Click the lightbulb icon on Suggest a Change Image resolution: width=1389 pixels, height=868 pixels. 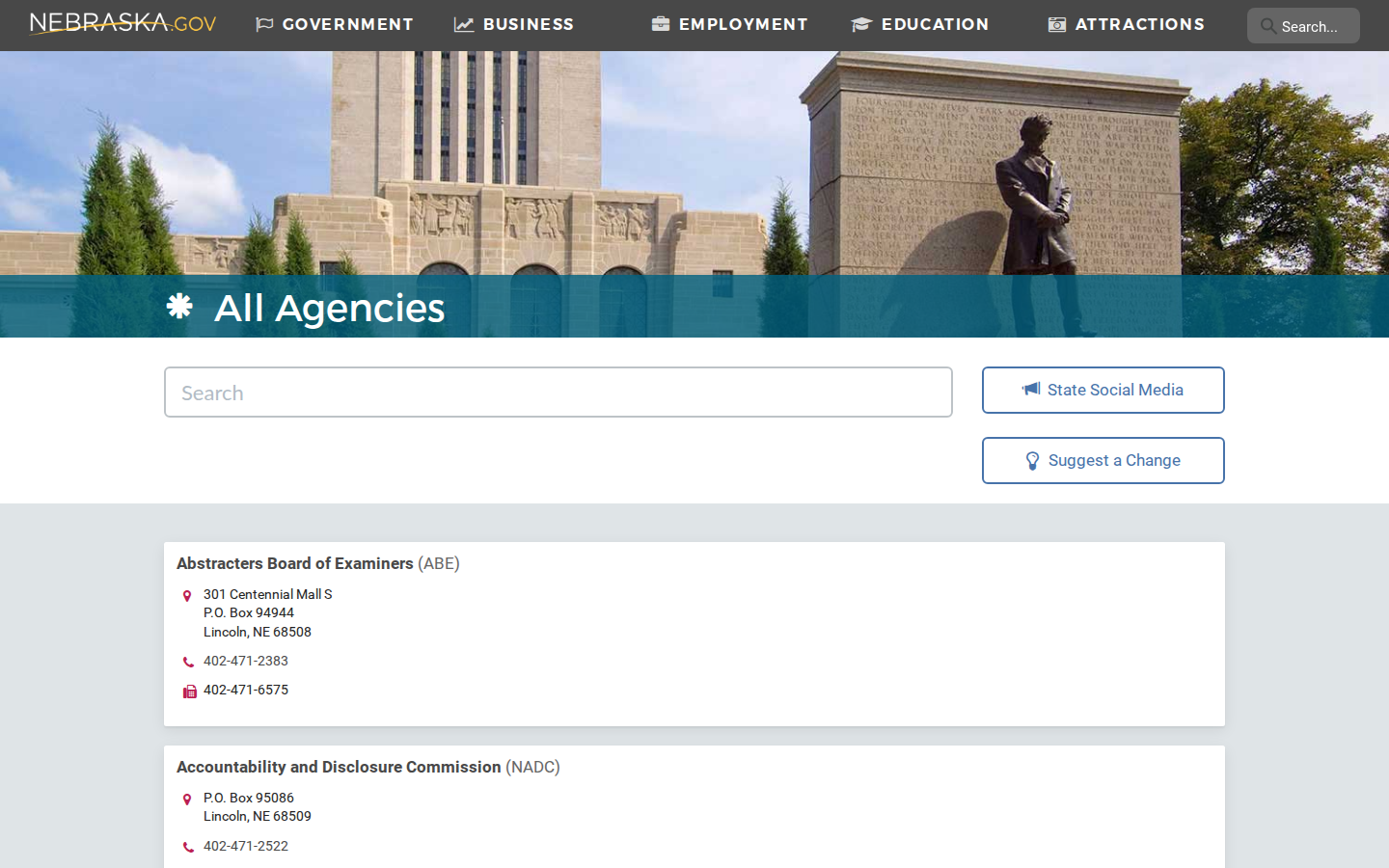(1032, 461)
